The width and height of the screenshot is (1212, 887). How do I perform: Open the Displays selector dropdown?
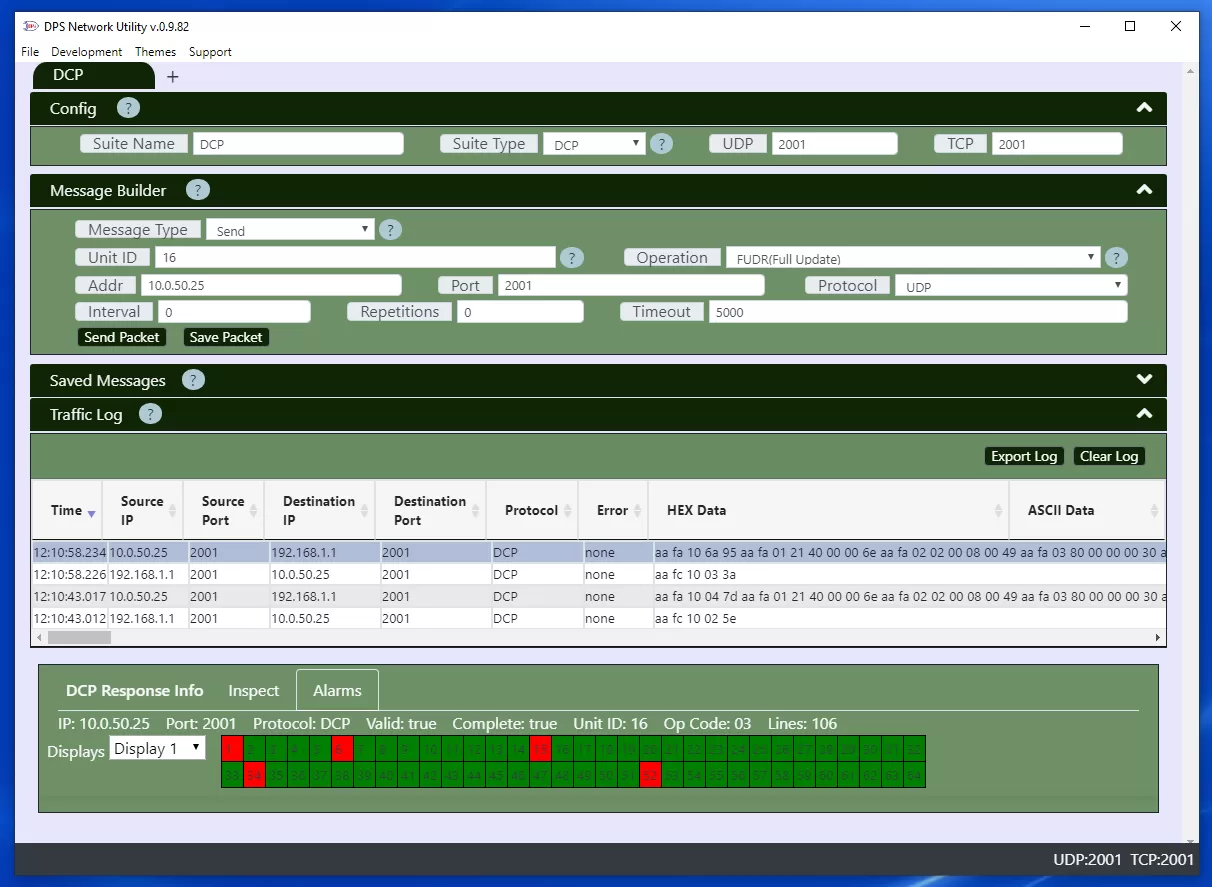[x=157, y=749]
